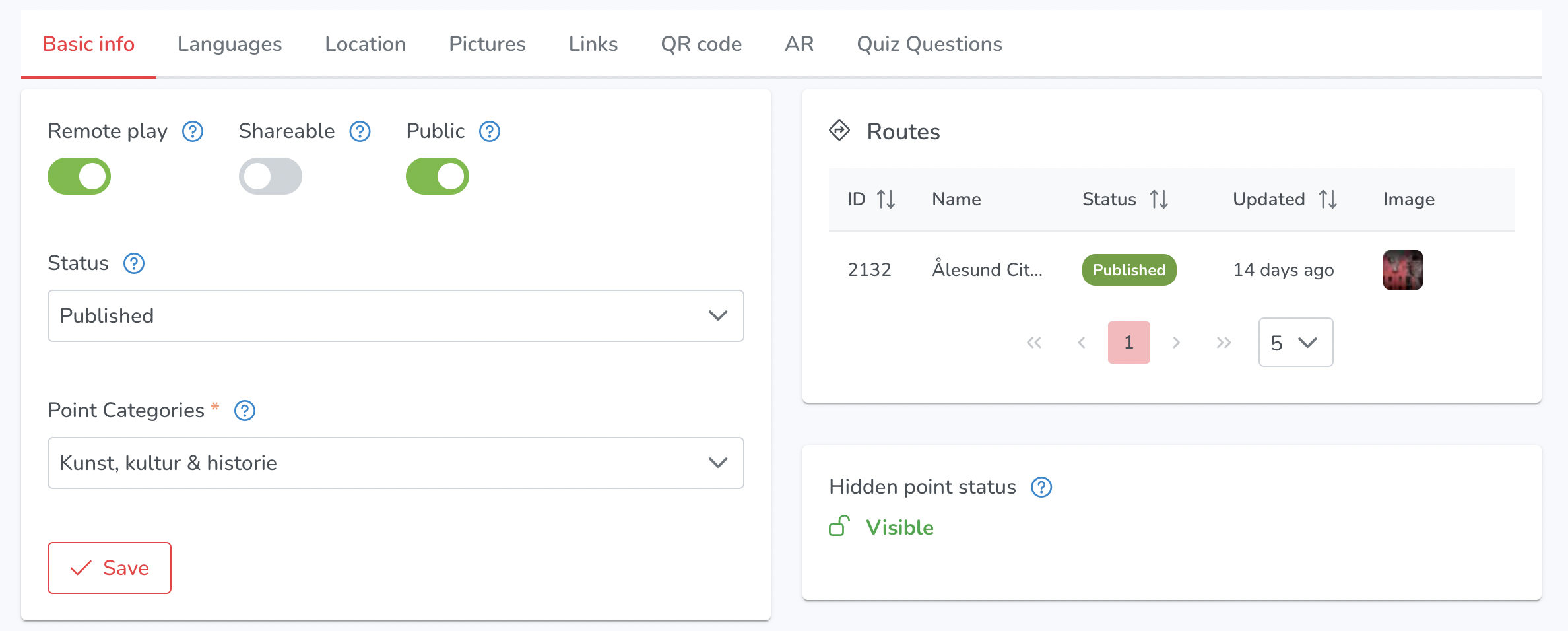Sort routes by Updated column
1568x631 pixels.
(x=1327, y=199)
